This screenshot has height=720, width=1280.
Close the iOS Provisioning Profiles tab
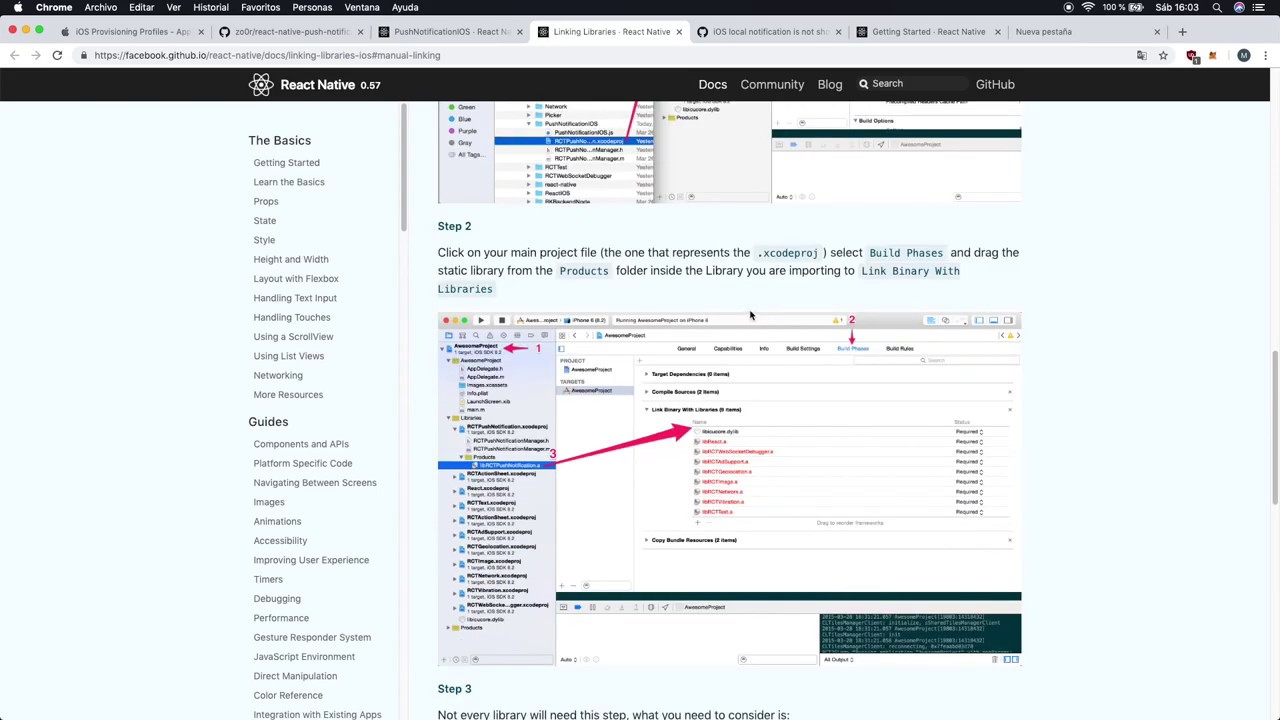pos(201,32)
